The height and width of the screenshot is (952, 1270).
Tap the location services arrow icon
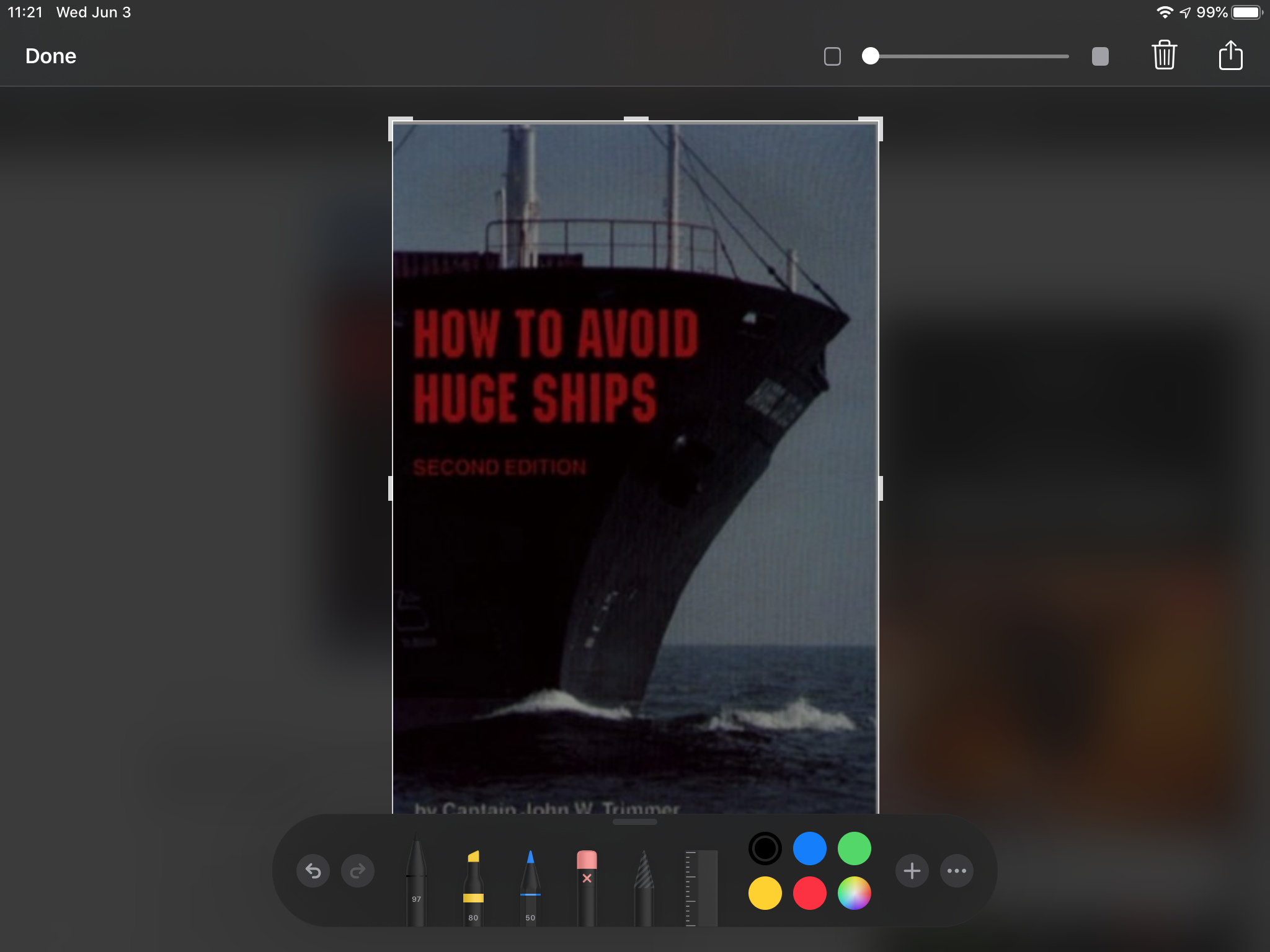point(1185,12)
